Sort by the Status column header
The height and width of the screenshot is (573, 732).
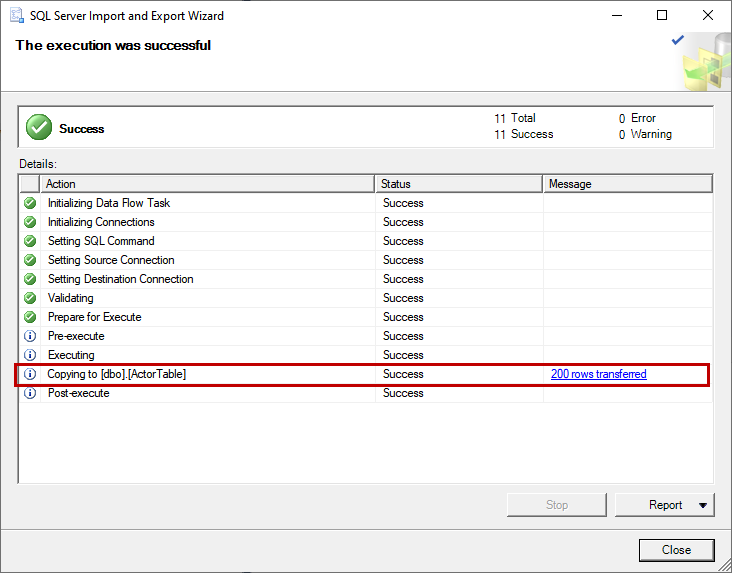pyautogui.click(x=459, y=184)
